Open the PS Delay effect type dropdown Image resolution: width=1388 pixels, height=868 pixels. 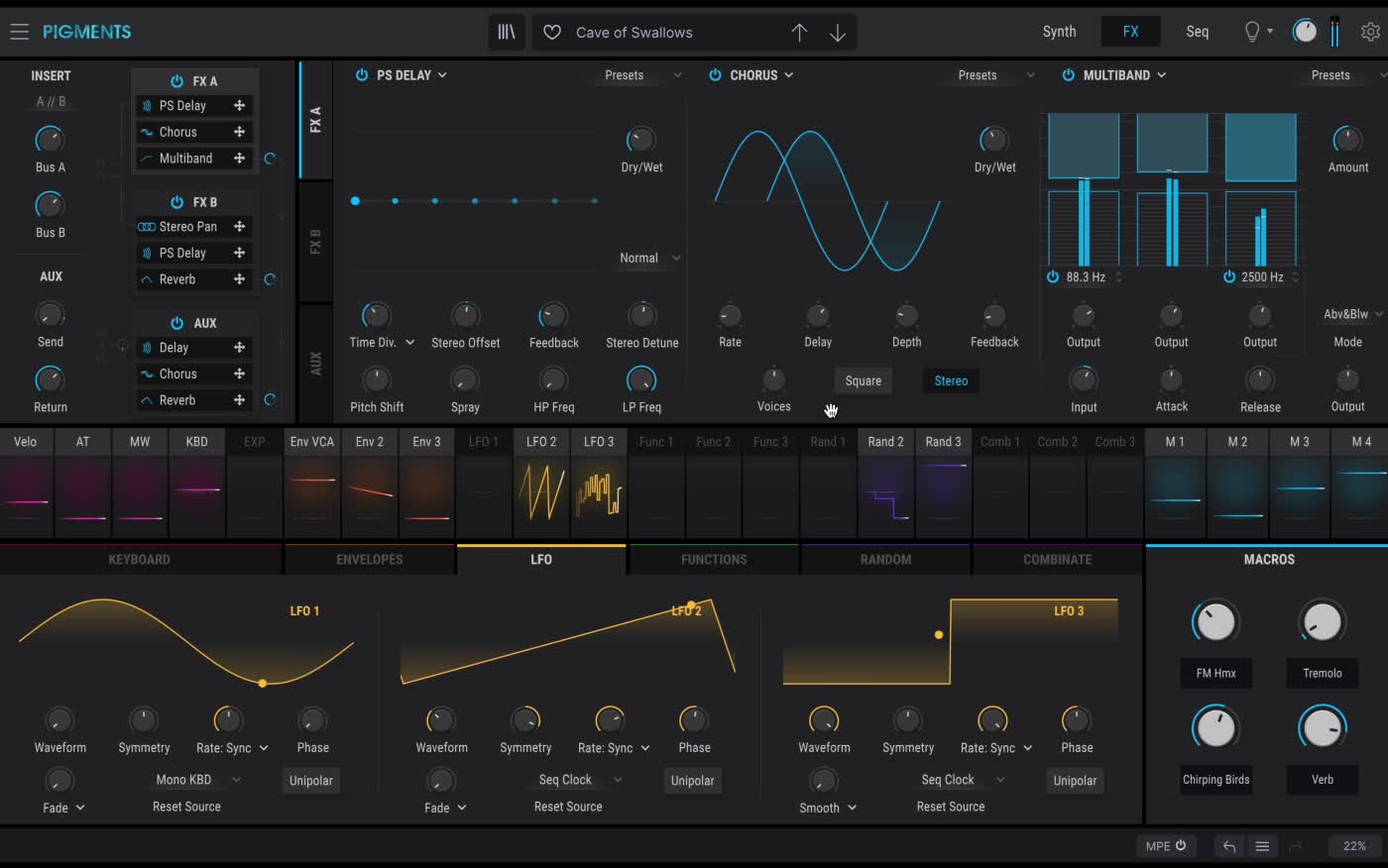pyautogui.click(x=411, y=75)
